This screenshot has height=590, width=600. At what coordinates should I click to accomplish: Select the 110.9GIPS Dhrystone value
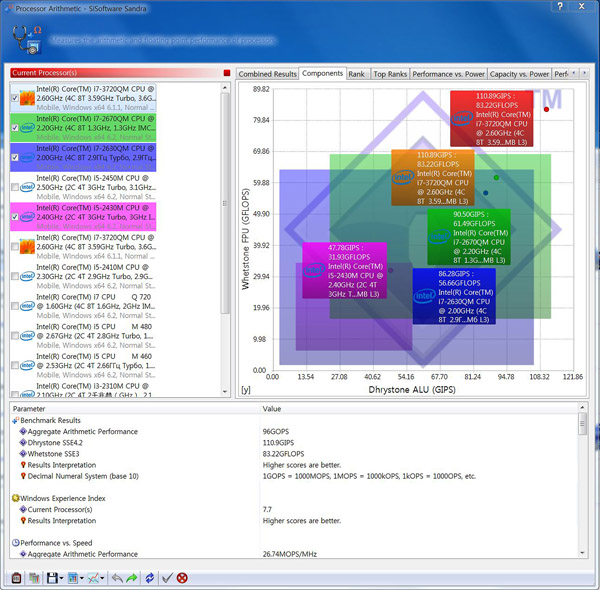click(278, 443)
